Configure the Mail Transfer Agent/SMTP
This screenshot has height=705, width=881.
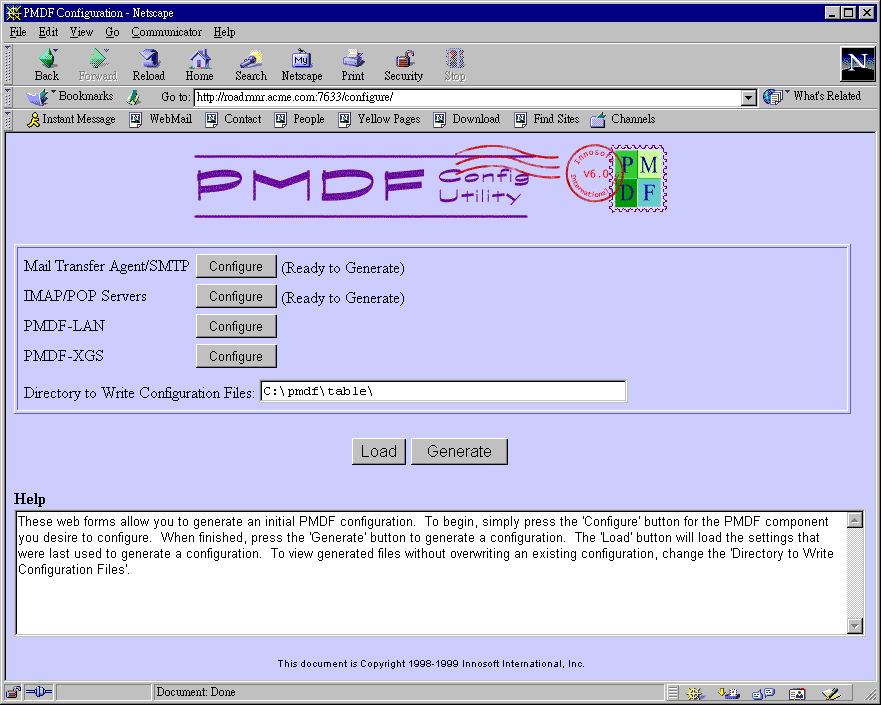click(x=236, y=267)
